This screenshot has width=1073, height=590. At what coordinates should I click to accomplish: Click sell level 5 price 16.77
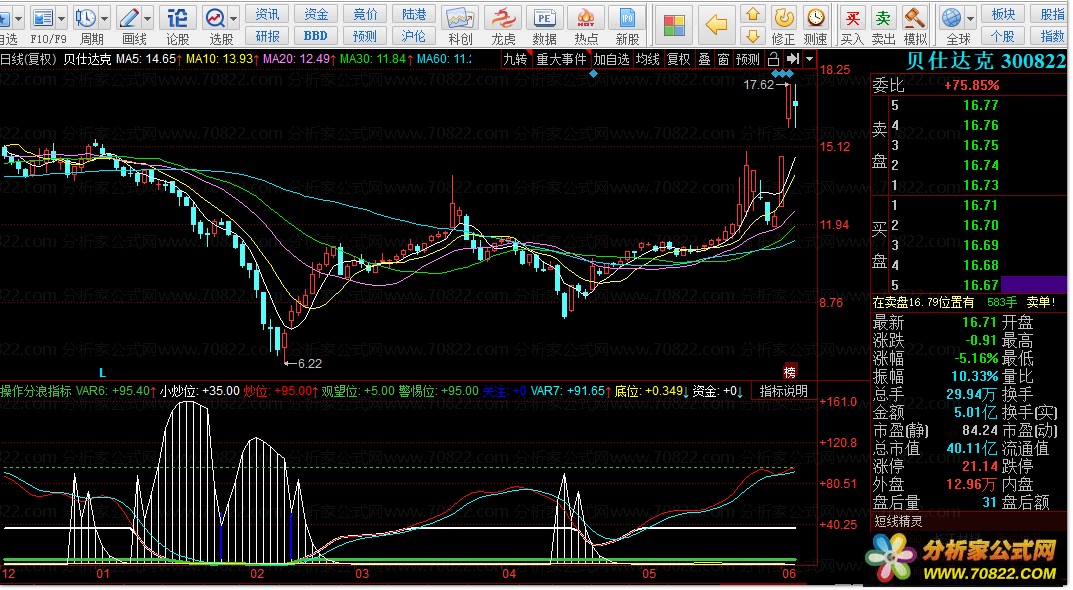[x=981, y=105]
